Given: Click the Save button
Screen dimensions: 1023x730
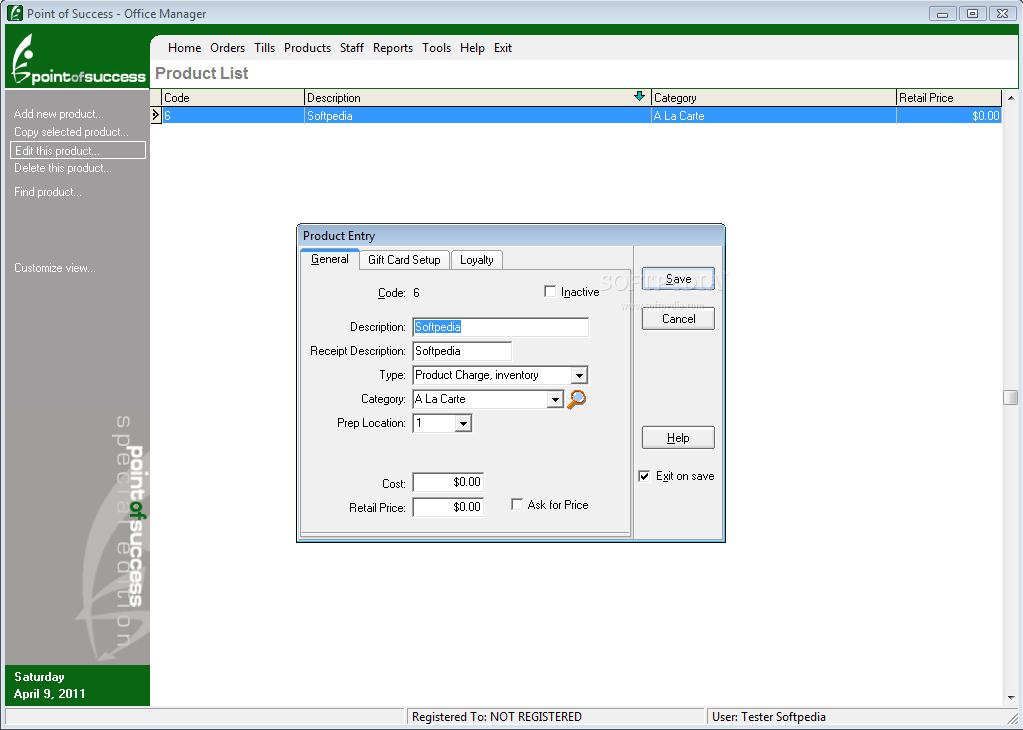Looking at the screenshot, I should click(x=678, y=279).
